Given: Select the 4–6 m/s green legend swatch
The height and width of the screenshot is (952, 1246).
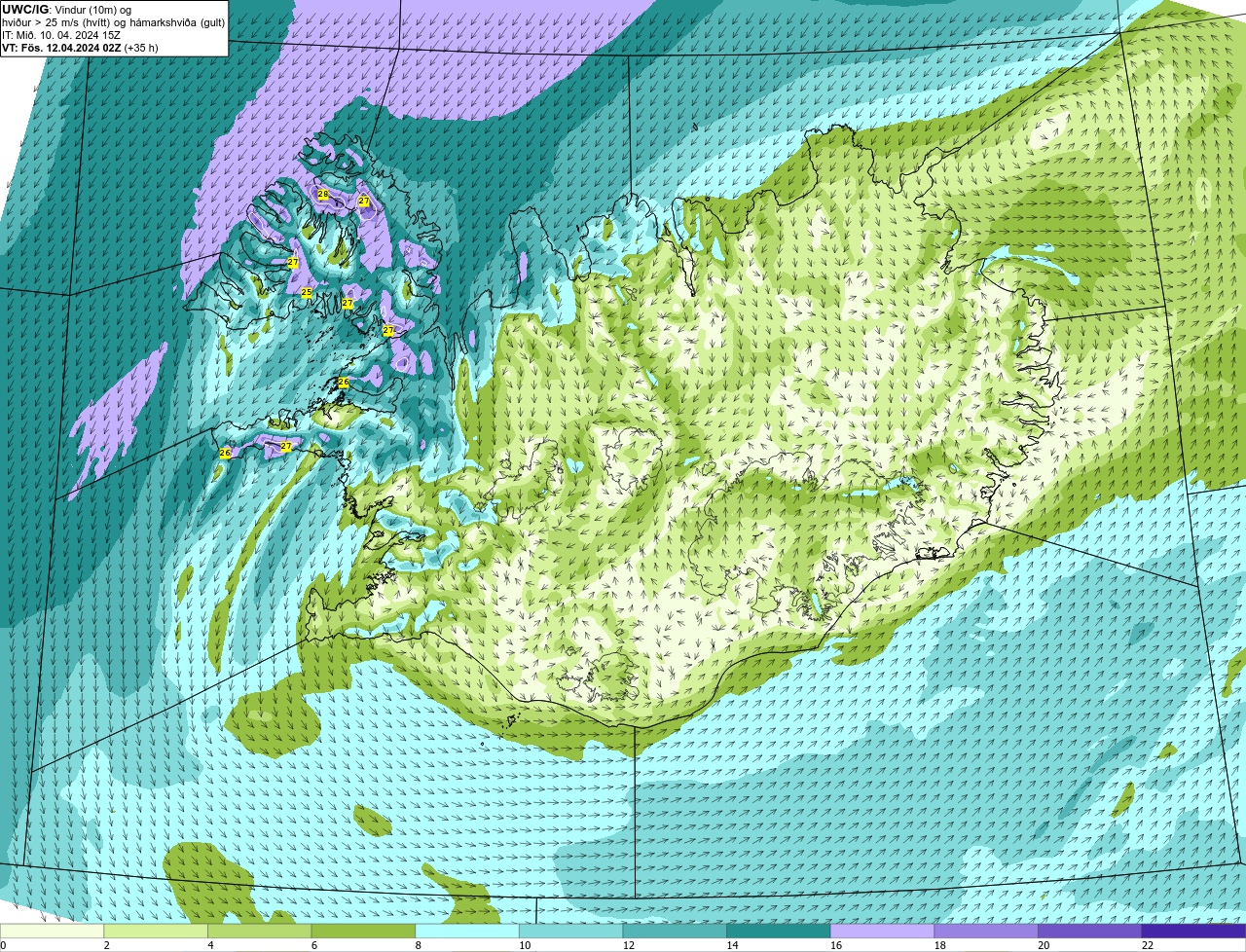Looking at the screenshot, I should pyautogui.click(x=260, y=931).
